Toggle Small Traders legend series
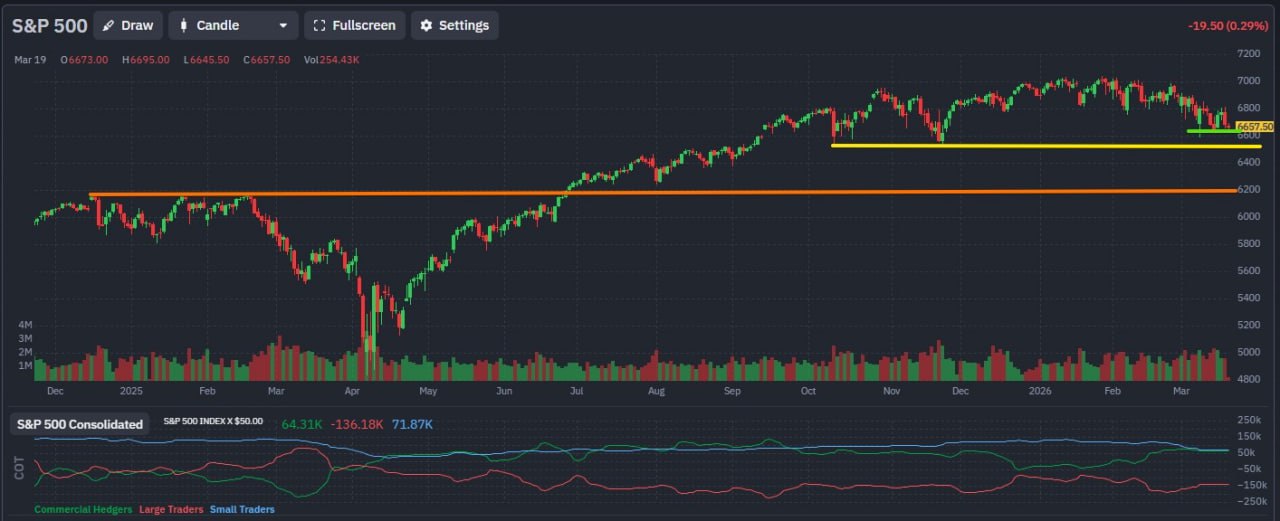The image size is (1280, 521). (x=242, y=509)
